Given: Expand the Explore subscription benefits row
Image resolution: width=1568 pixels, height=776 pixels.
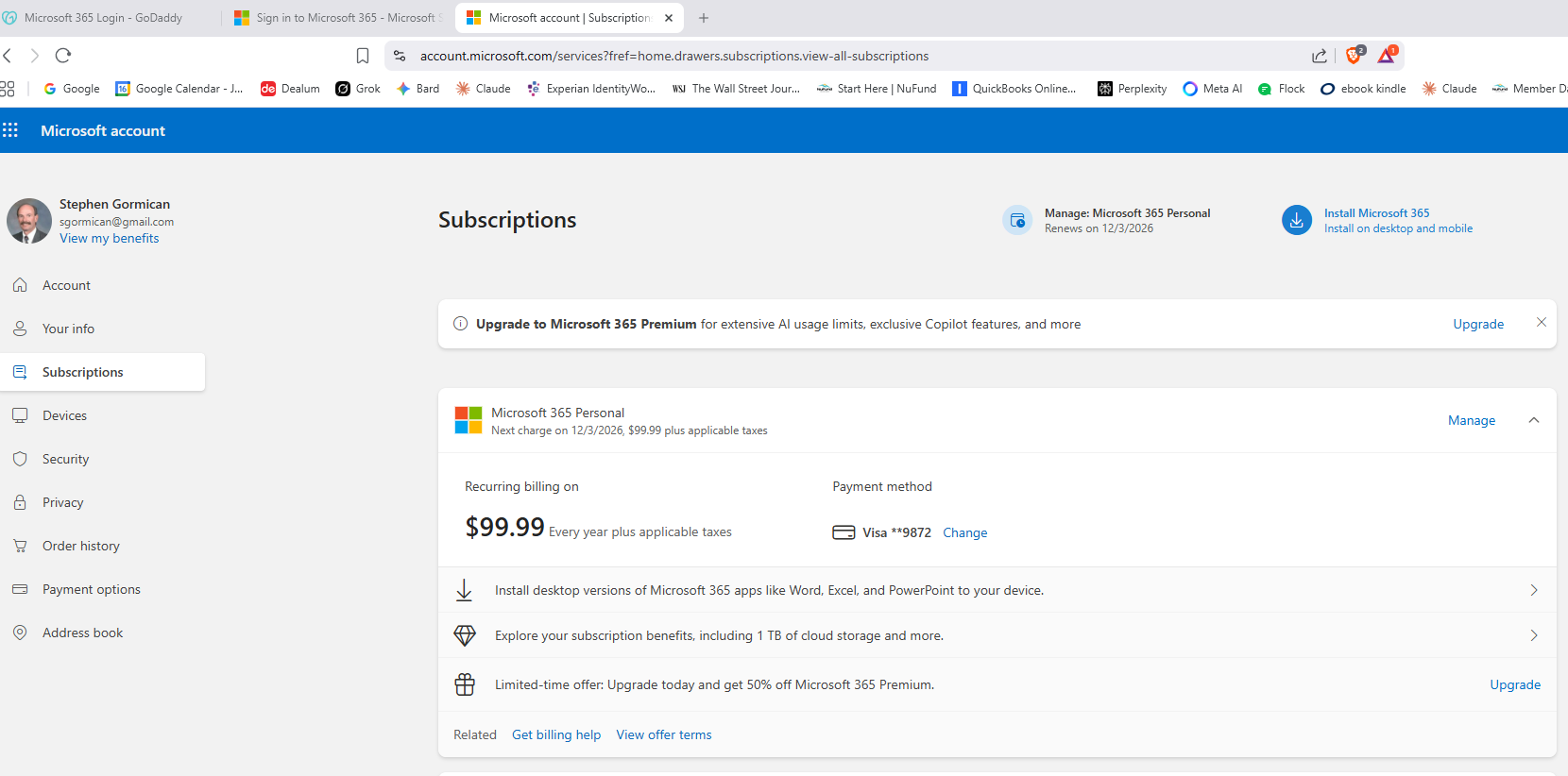Looking at the screenshot, I should 997,635.
